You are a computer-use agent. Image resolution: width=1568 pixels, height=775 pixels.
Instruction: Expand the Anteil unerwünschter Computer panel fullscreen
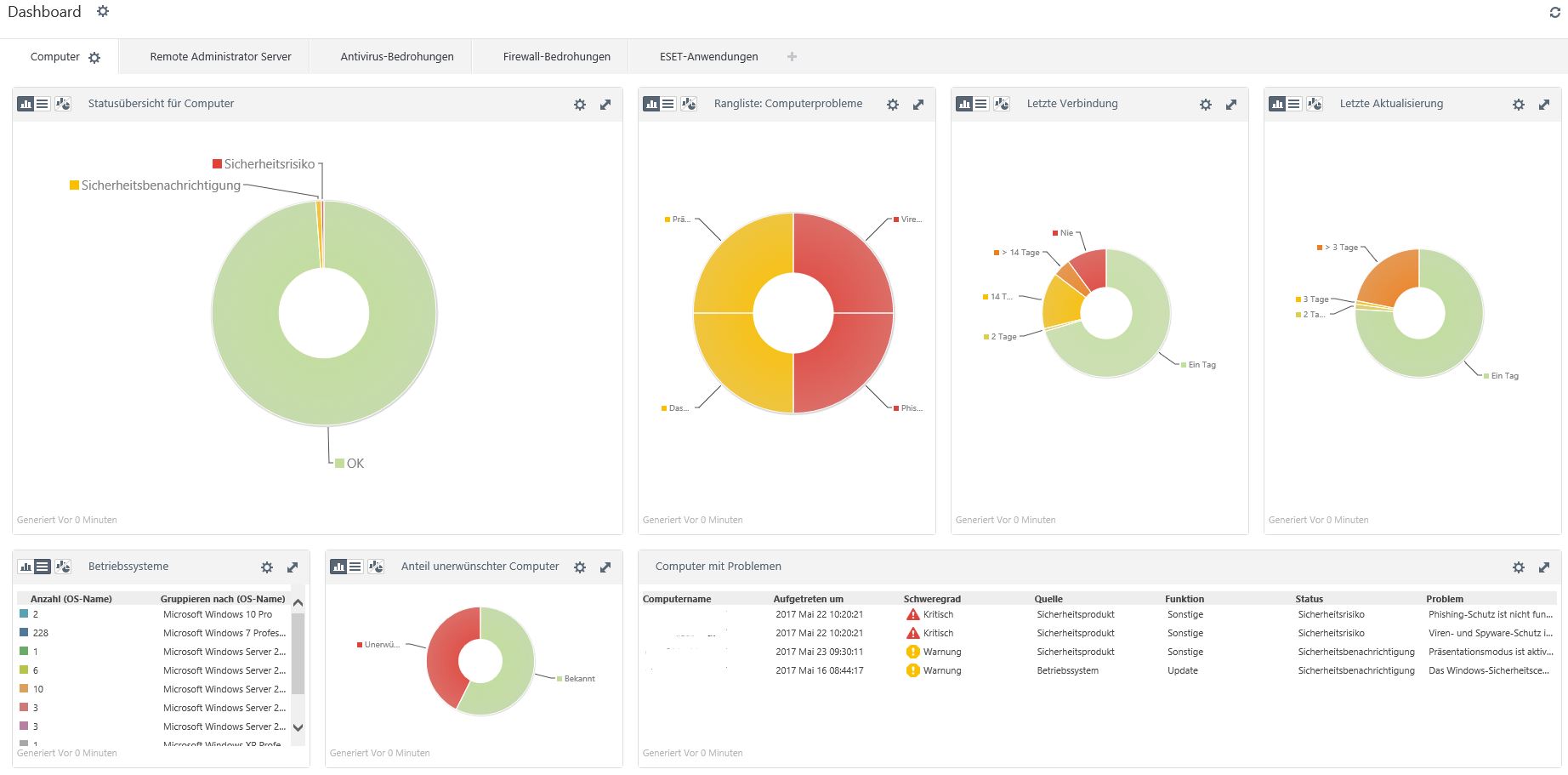click(x=606, y=567)
